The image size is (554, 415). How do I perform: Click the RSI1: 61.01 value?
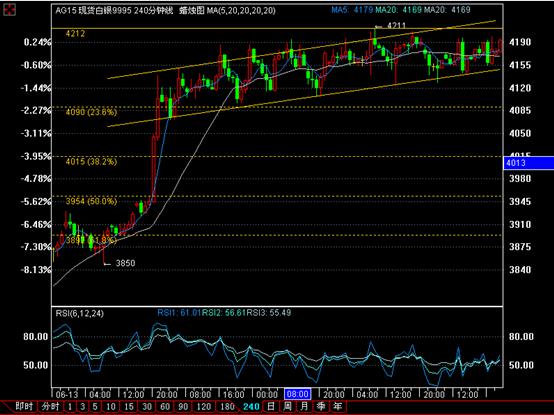tap(179, 313)
